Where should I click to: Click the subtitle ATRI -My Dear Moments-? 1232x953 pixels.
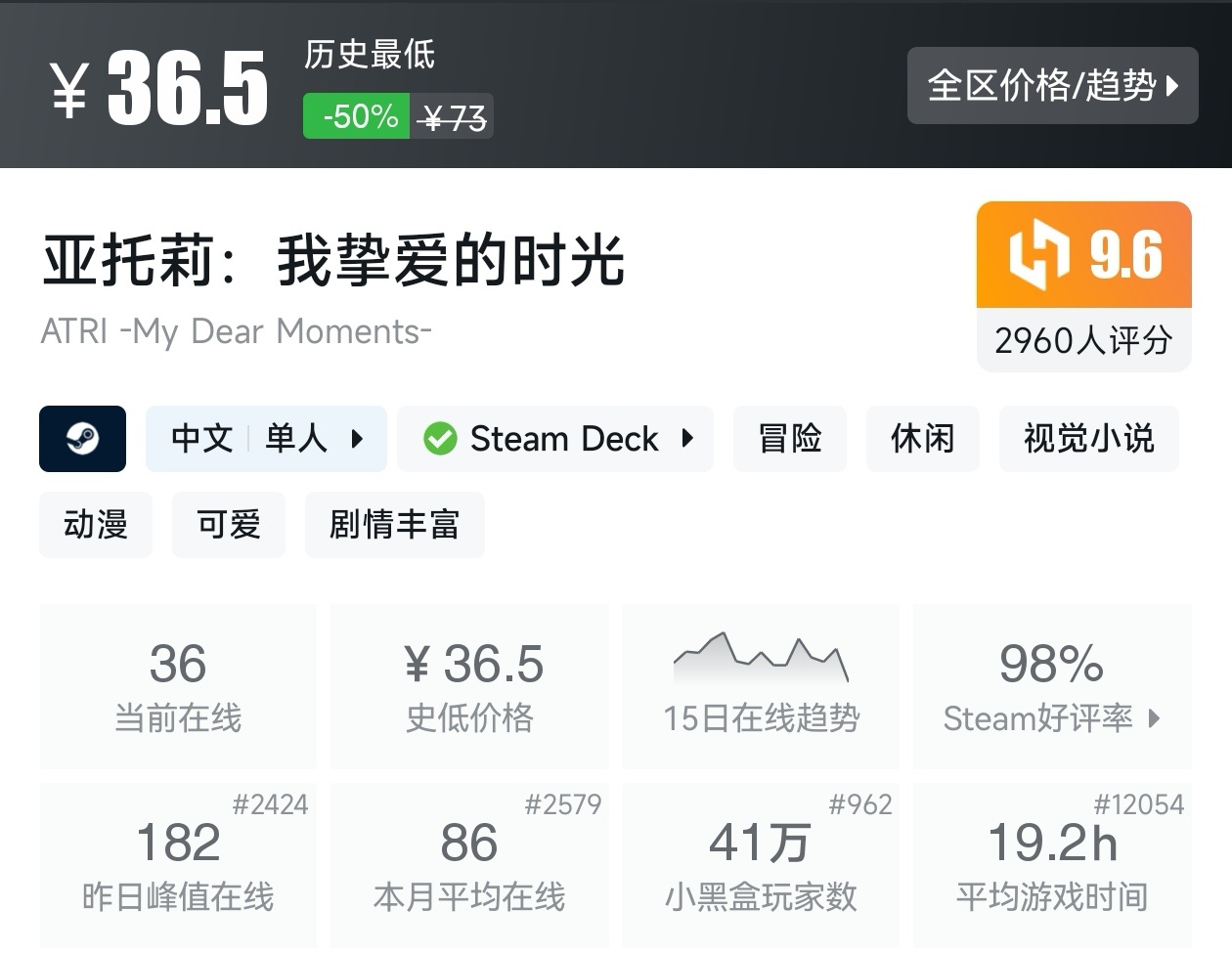pyautogui.click(x=236, y=331)
